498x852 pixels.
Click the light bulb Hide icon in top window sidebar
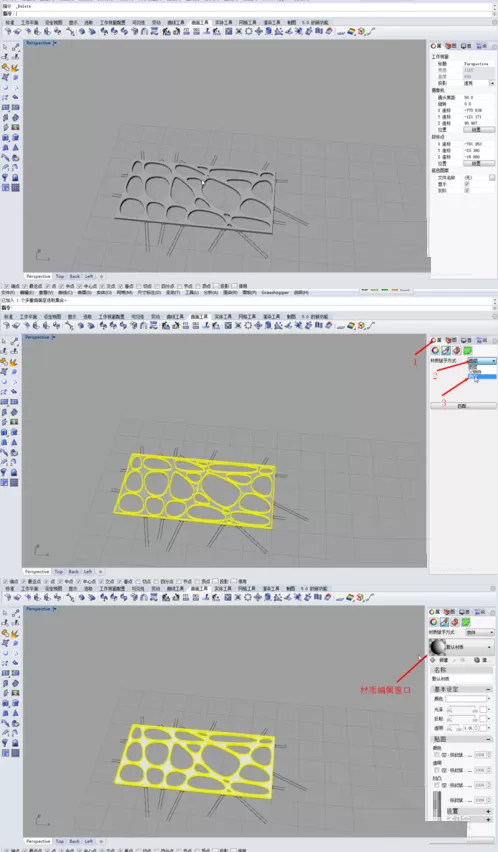[x=5, y=177]
